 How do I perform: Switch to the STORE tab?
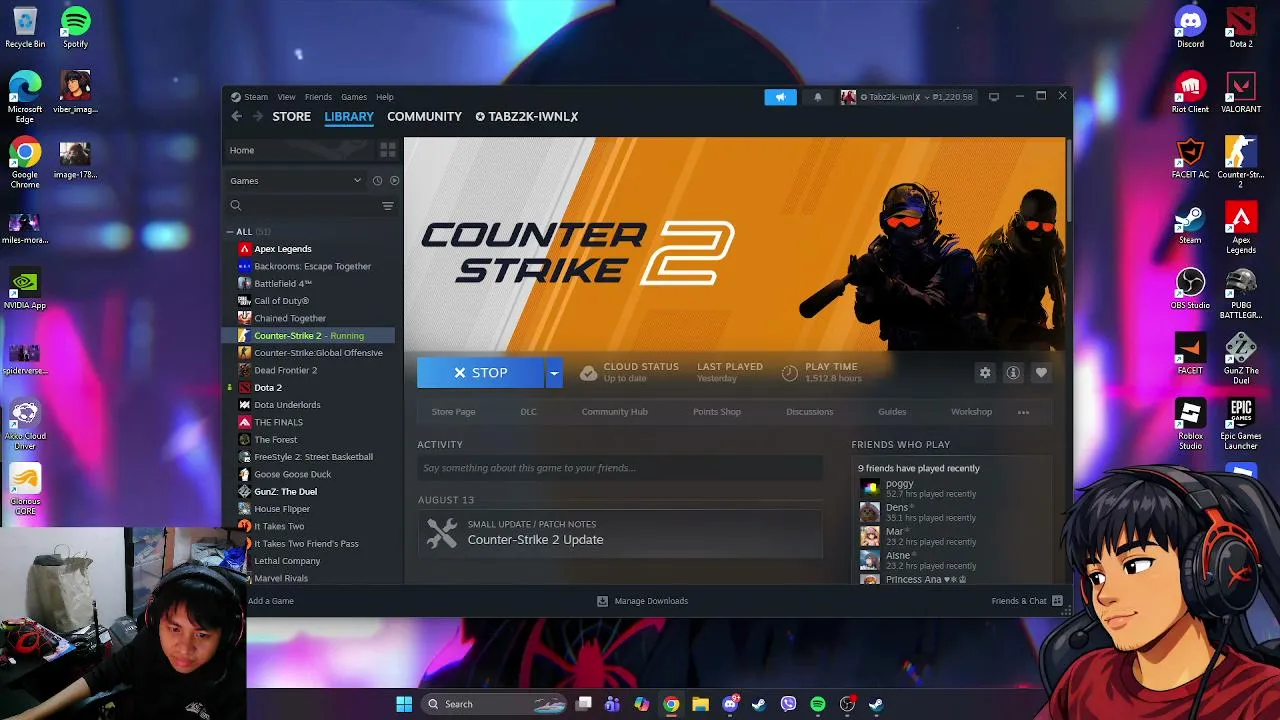coord(292,116)
